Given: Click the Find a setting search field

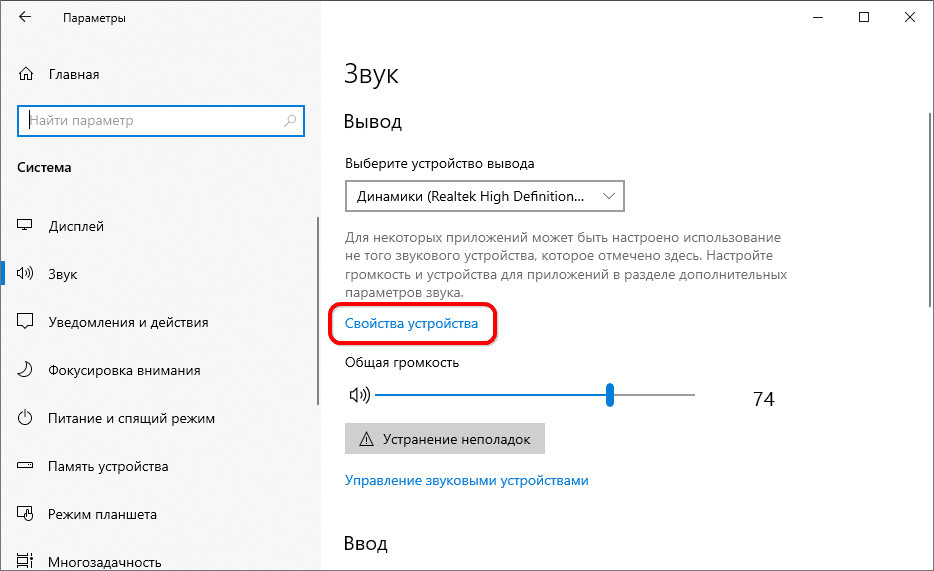Looking at the screenshot, I should click(150, 121).
